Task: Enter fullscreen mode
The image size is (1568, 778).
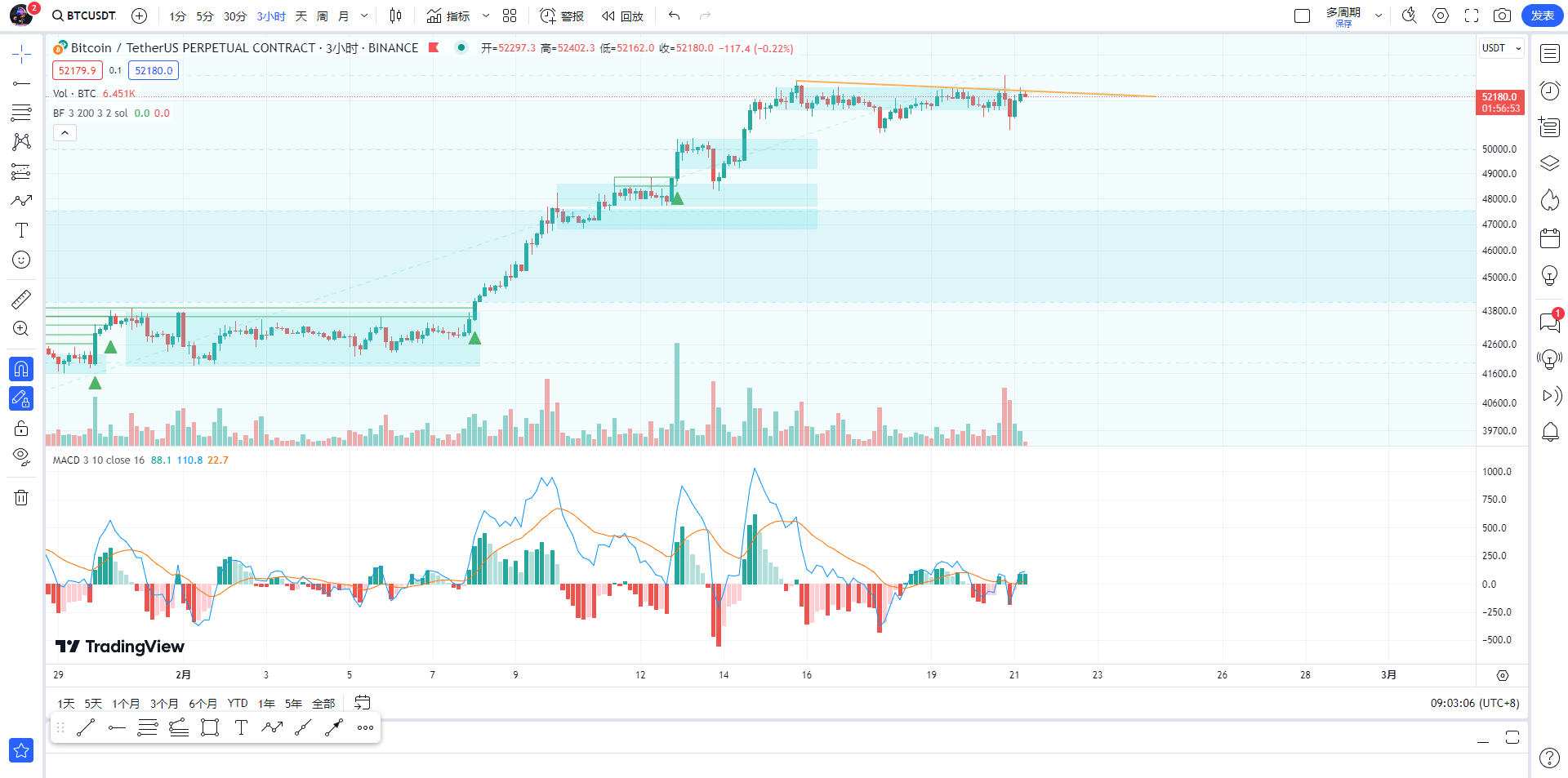Action: (x=1472, y=16)
